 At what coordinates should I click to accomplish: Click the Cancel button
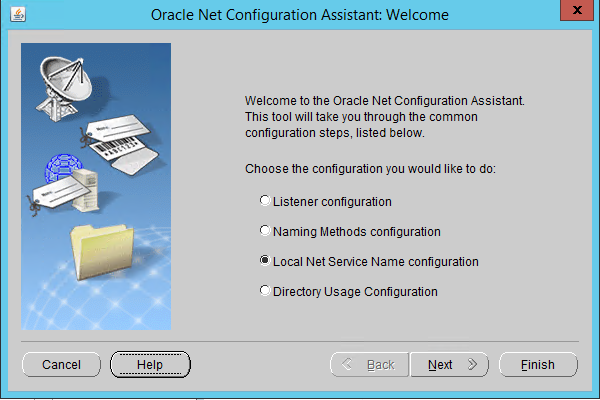pyautogui.click(x=61, y=364)
